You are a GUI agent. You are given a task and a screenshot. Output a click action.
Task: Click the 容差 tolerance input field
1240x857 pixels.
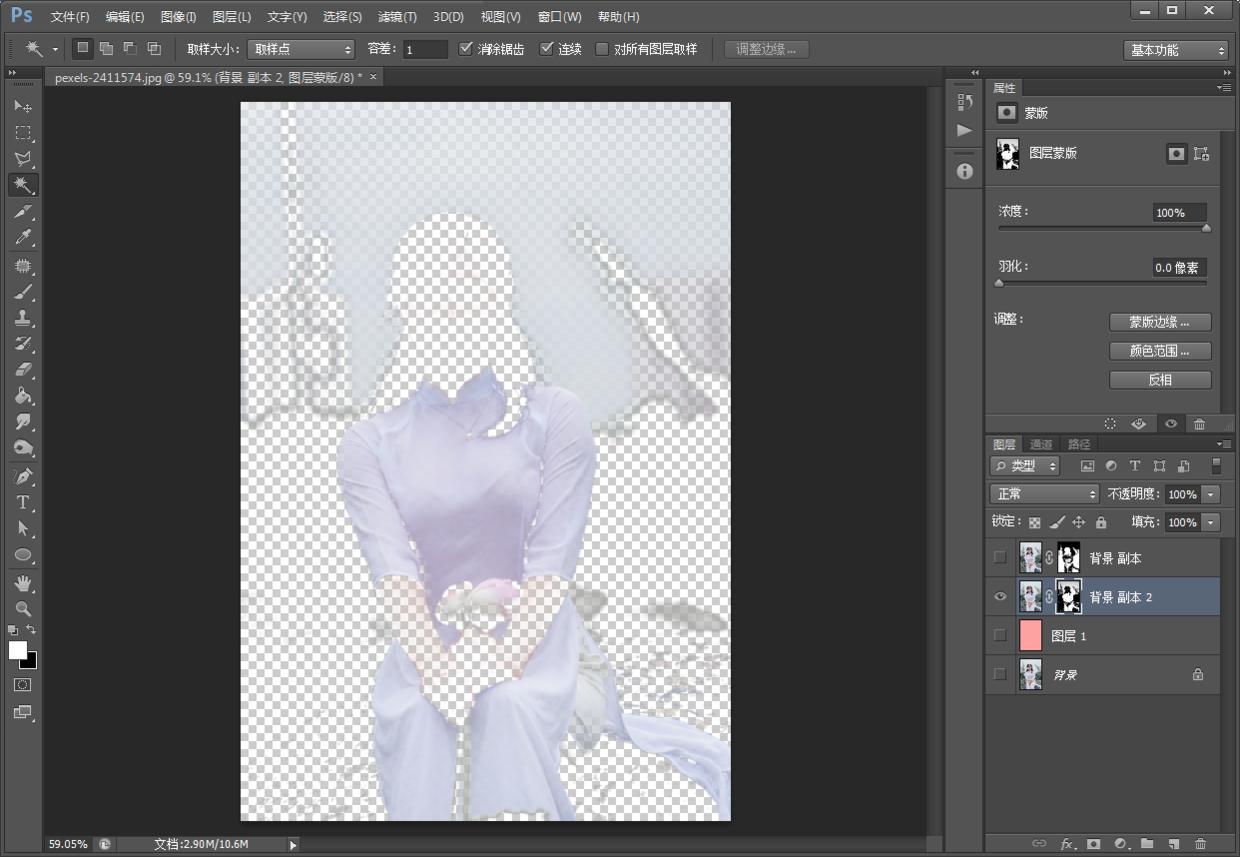coord(425,49)
